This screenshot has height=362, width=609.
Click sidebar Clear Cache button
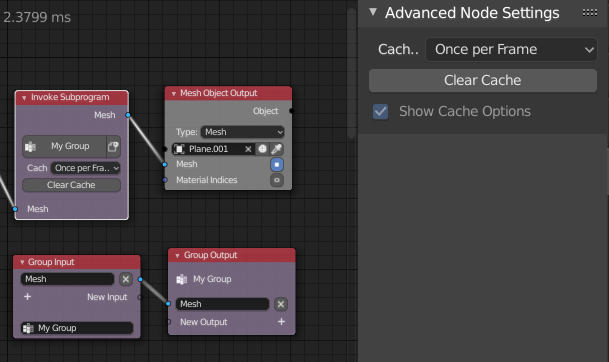click(x=483, y=80)
